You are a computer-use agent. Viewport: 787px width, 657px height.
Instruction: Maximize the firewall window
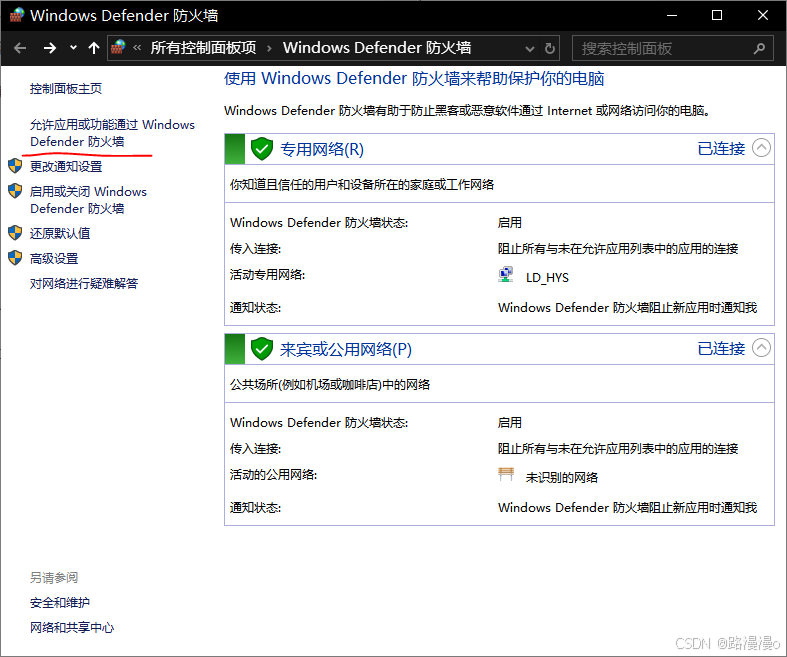click(x=717, y=16)
